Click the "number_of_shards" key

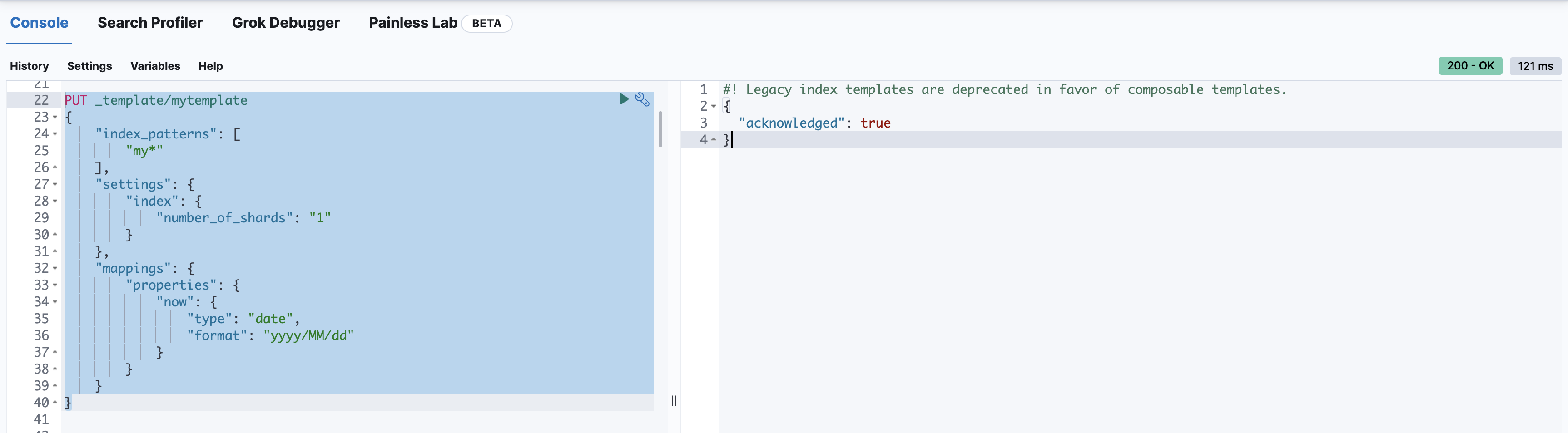(x=224, y=218)
